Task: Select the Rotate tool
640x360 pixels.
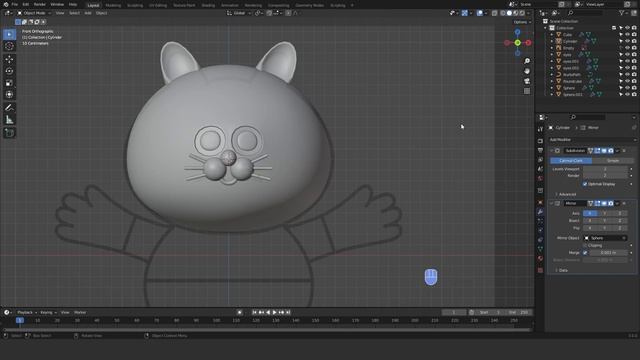Action: [x=9, y=71]
